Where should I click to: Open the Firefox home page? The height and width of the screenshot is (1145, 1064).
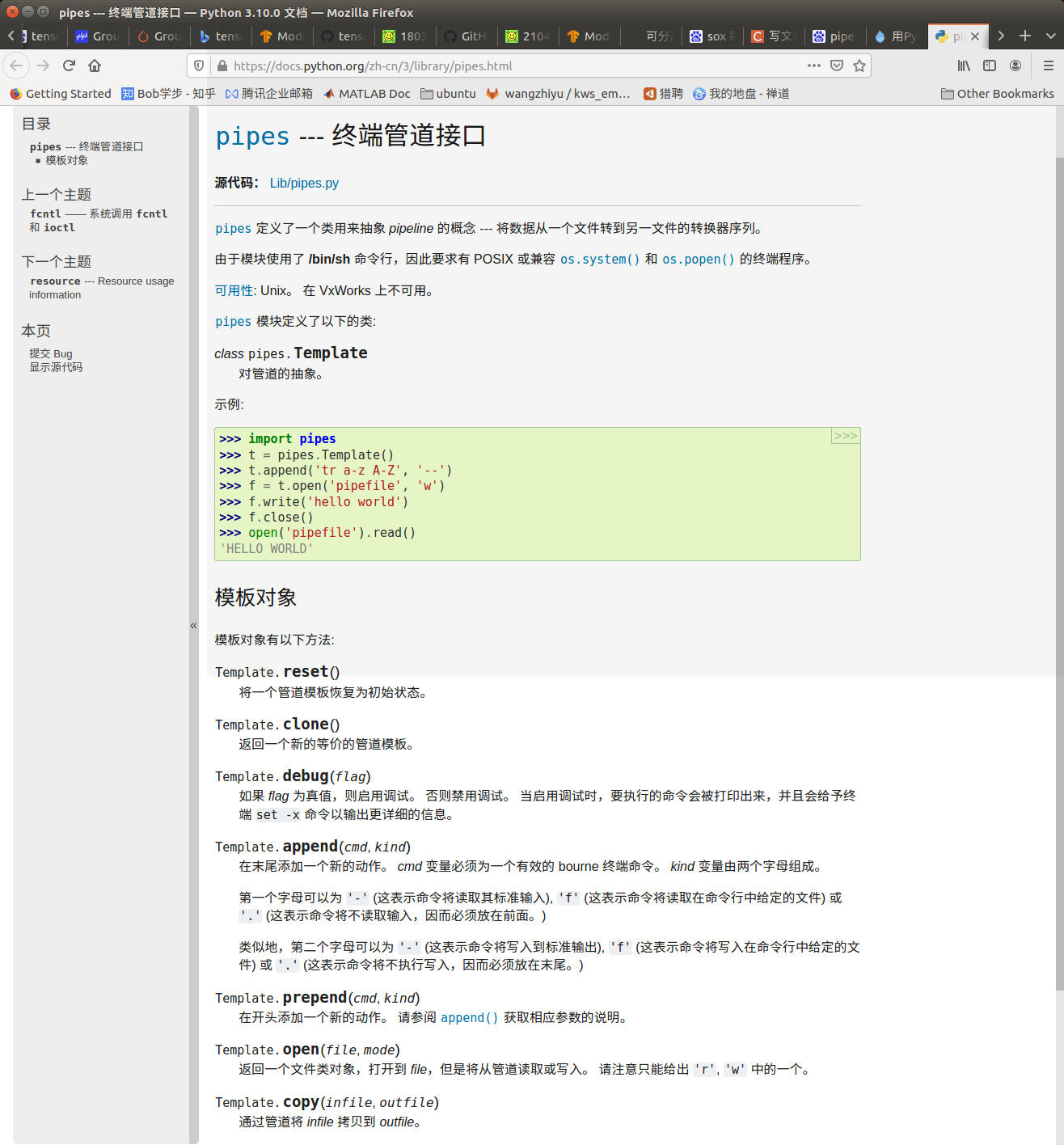click(x=94, y=65)
